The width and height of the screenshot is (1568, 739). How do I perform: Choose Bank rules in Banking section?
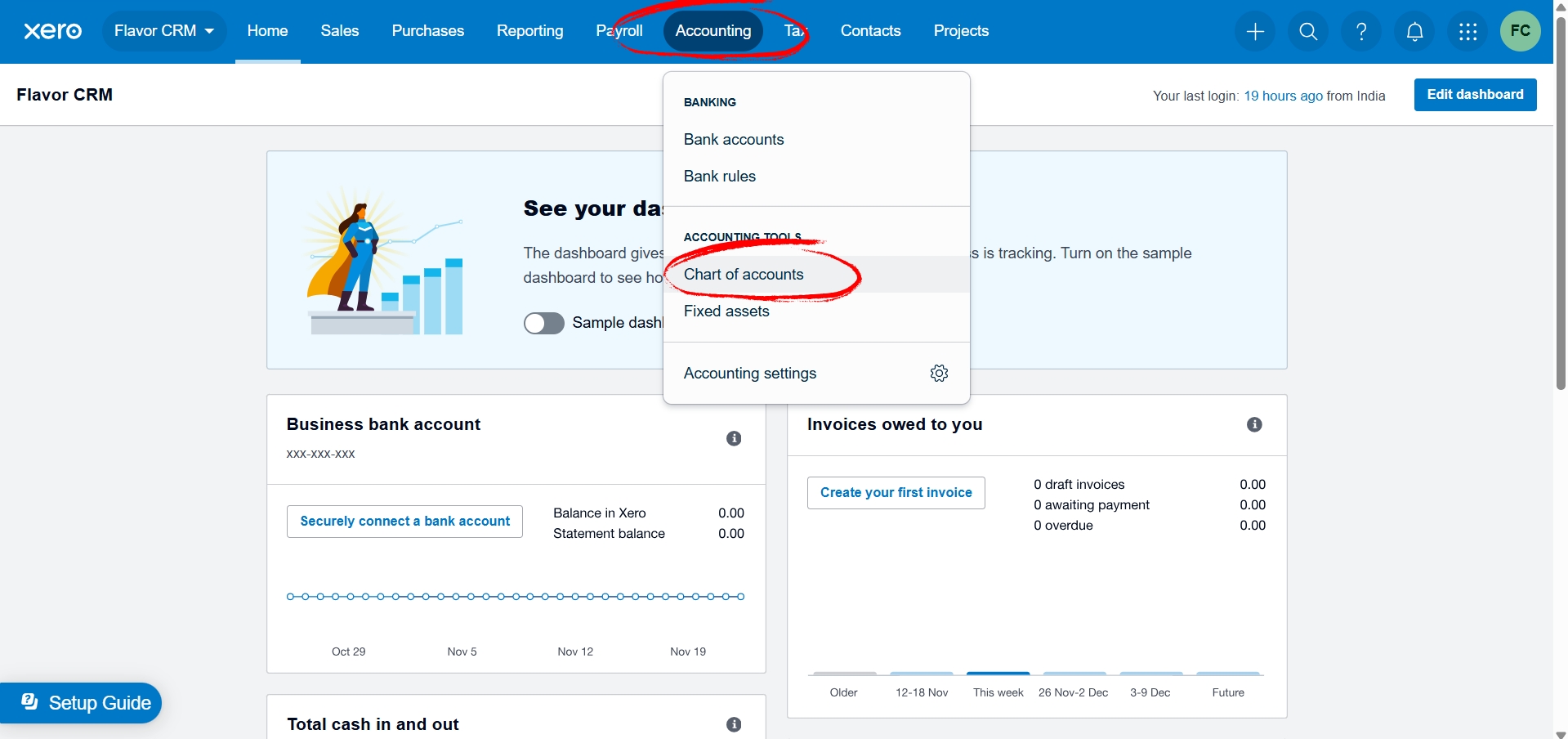tap(719, 177)
